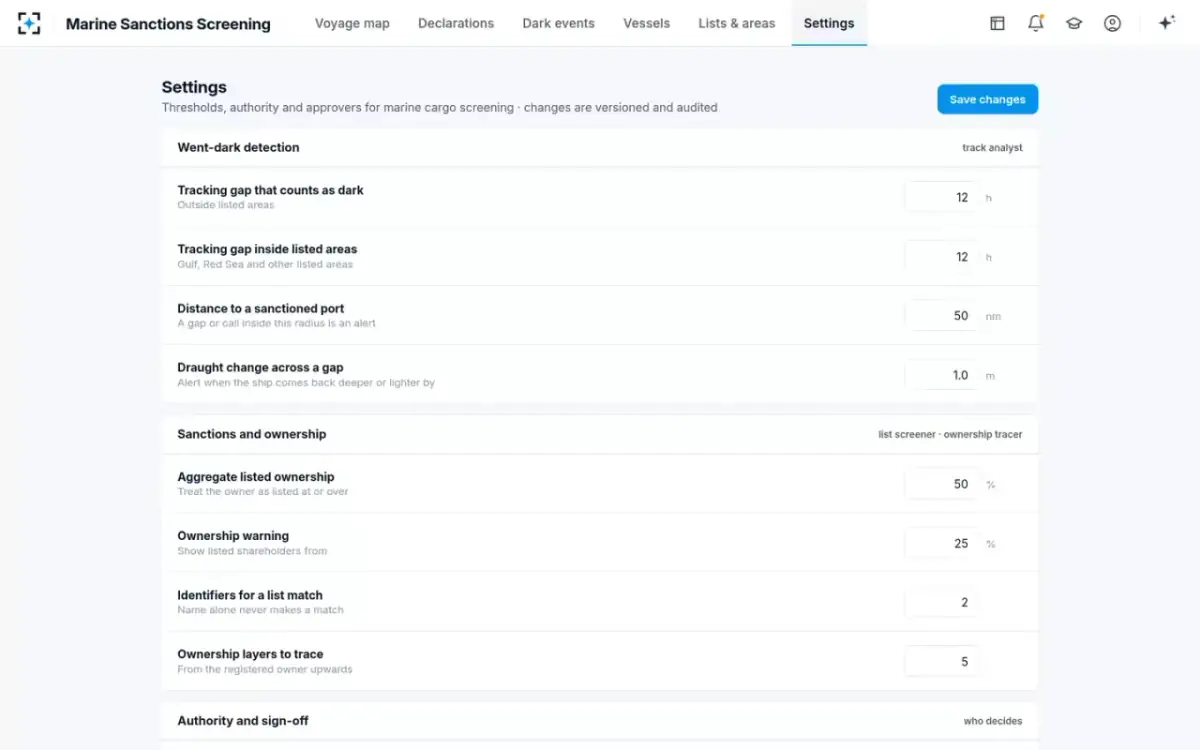
Task: Edit the Tracking gap that counts as dark value
Action: pyautogui.click(x=941, y=197)
